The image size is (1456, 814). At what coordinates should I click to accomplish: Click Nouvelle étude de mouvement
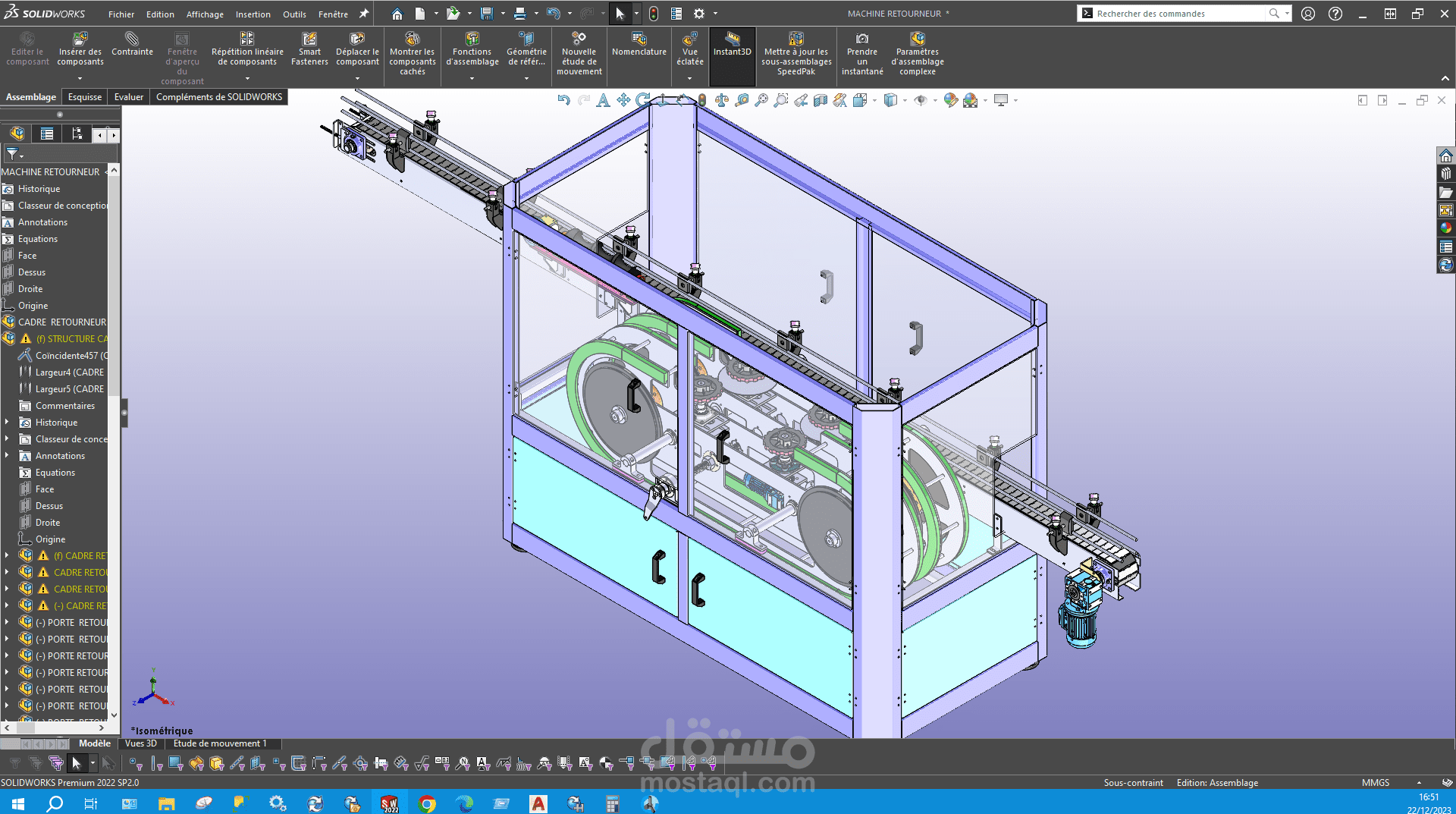point(579,54)
